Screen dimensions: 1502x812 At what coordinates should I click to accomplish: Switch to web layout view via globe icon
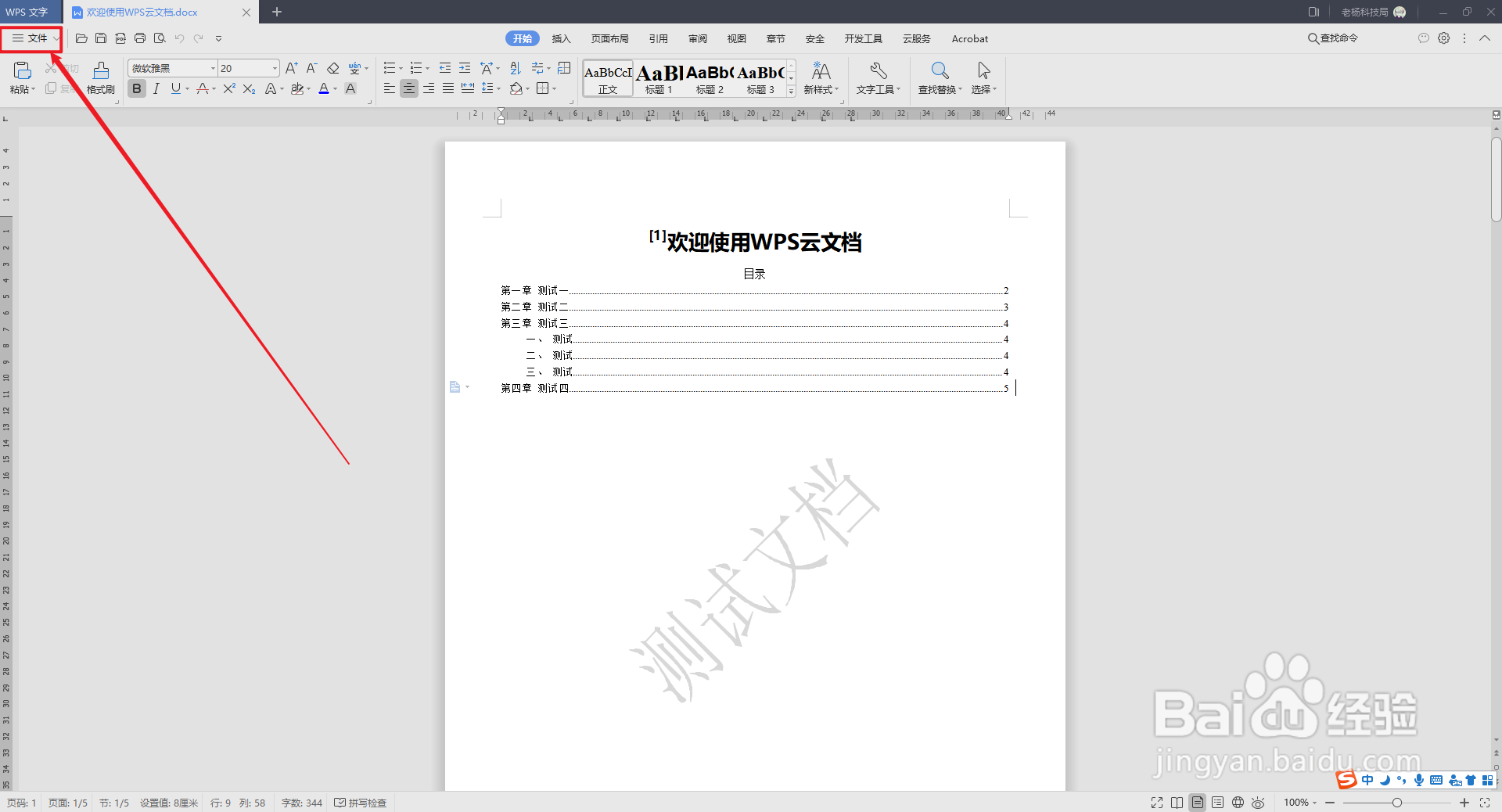(x=1238, y=803)
